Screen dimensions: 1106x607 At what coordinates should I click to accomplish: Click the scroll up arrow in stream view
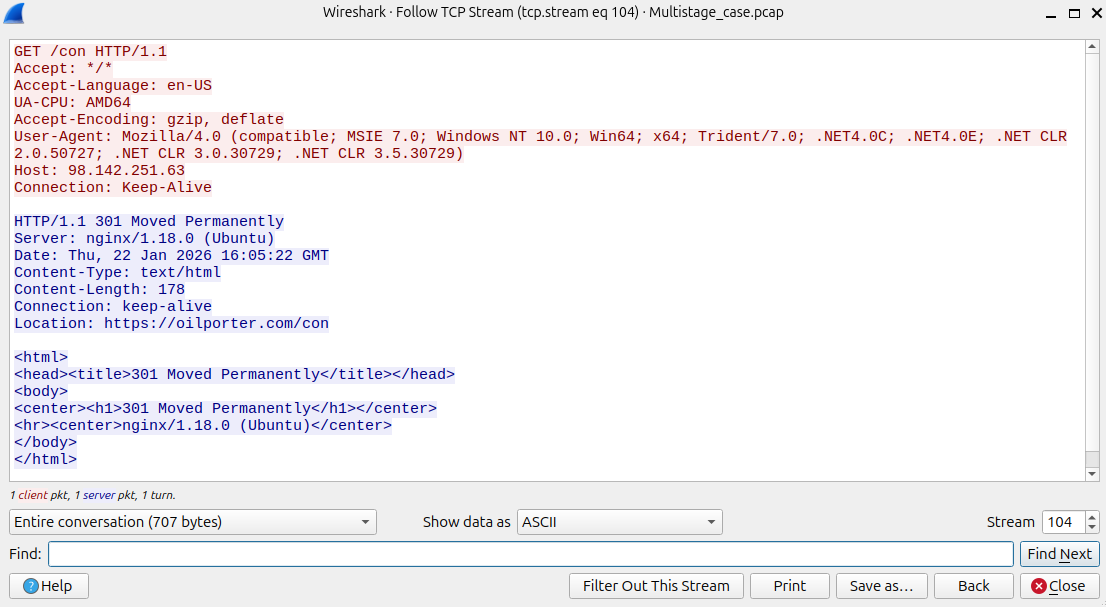click(x=1092, y=47)
